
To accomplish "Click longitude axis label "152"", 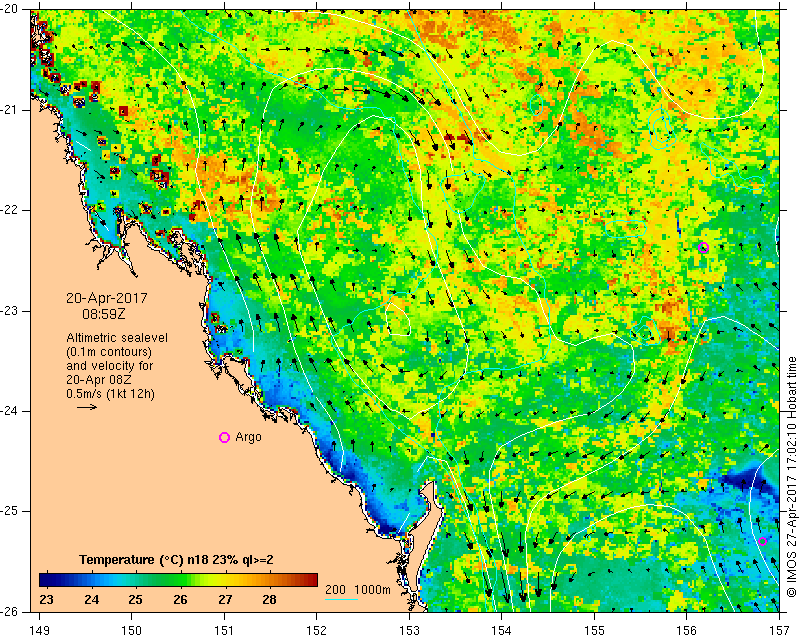I will click(x=317, y=631).
